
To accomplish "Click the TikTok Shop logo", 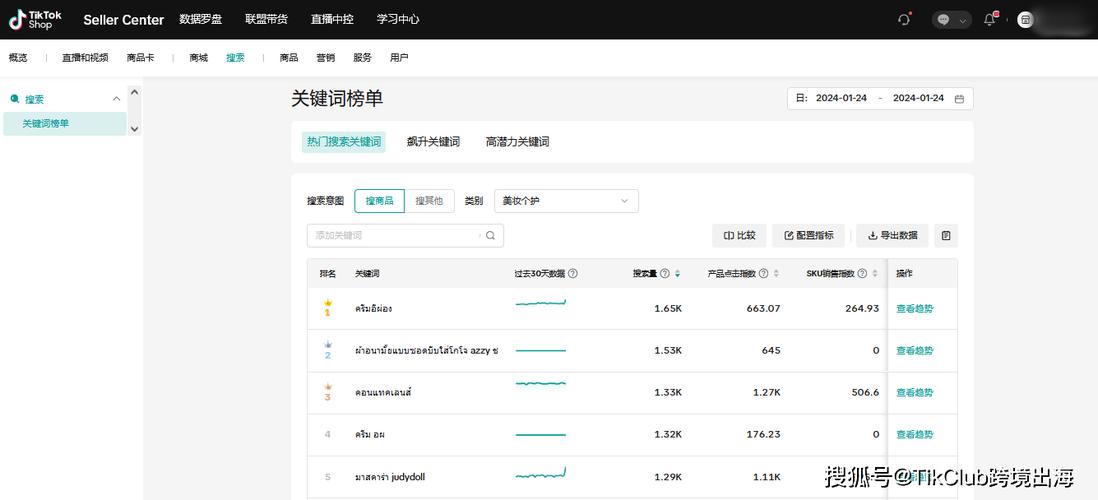I will click(x=35, y=20).
